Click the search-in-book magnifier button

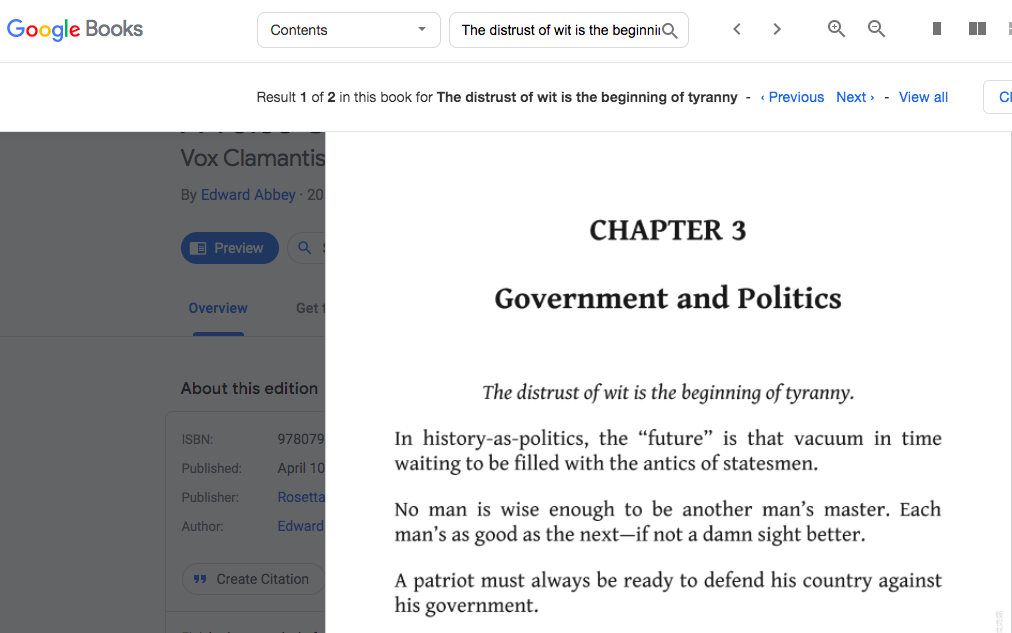click(x=305, y=248)
